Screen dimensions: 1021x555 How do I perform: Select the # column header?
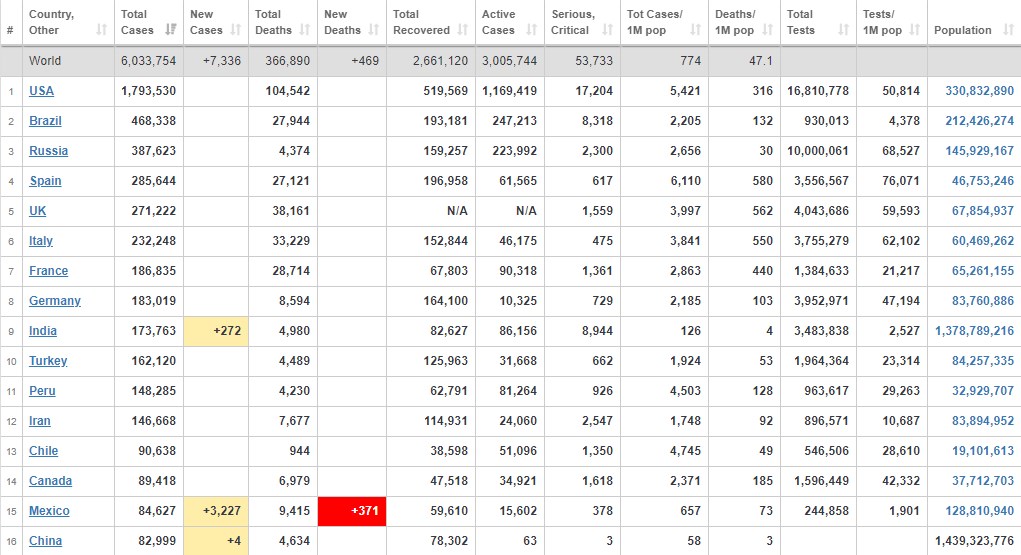click(10, 30)
